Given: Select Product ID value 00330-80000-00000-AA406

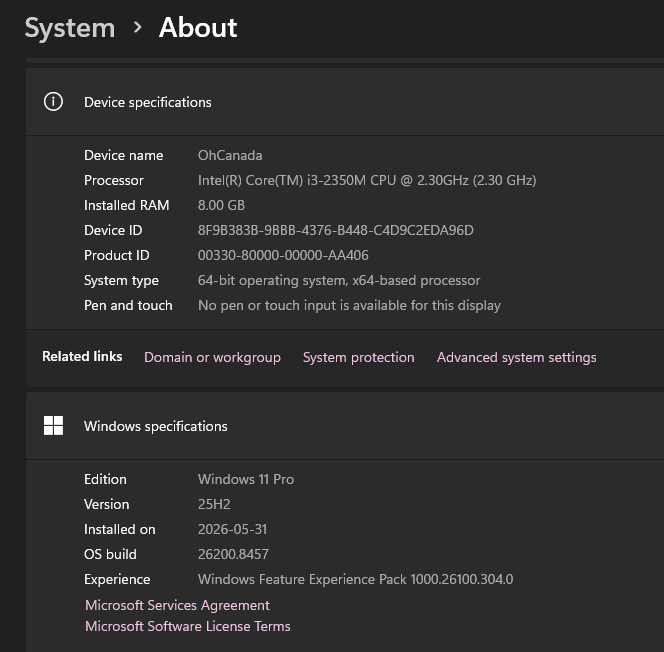Looking at the screenshot, I should pyautogui.click(x=283, y=255).
